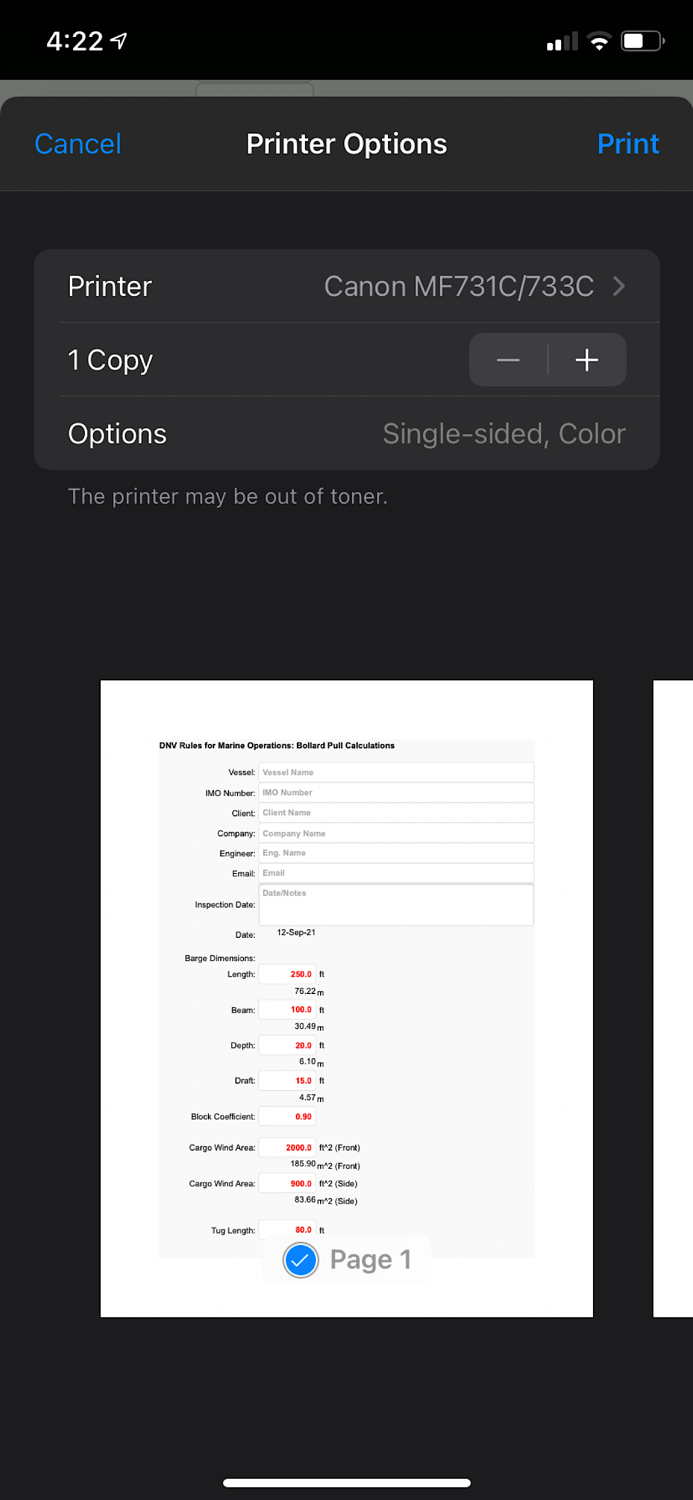Open Options showing Single-sided, Color
The image size is (693, 1500).
346,434
